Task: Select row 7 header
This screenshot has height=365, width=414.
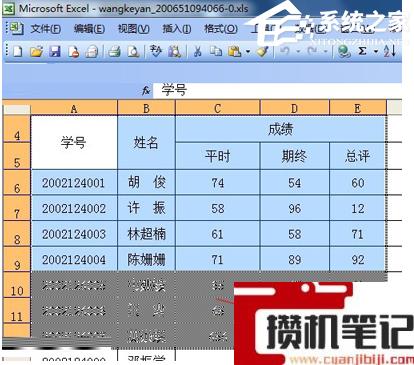Action: (17, 208)
